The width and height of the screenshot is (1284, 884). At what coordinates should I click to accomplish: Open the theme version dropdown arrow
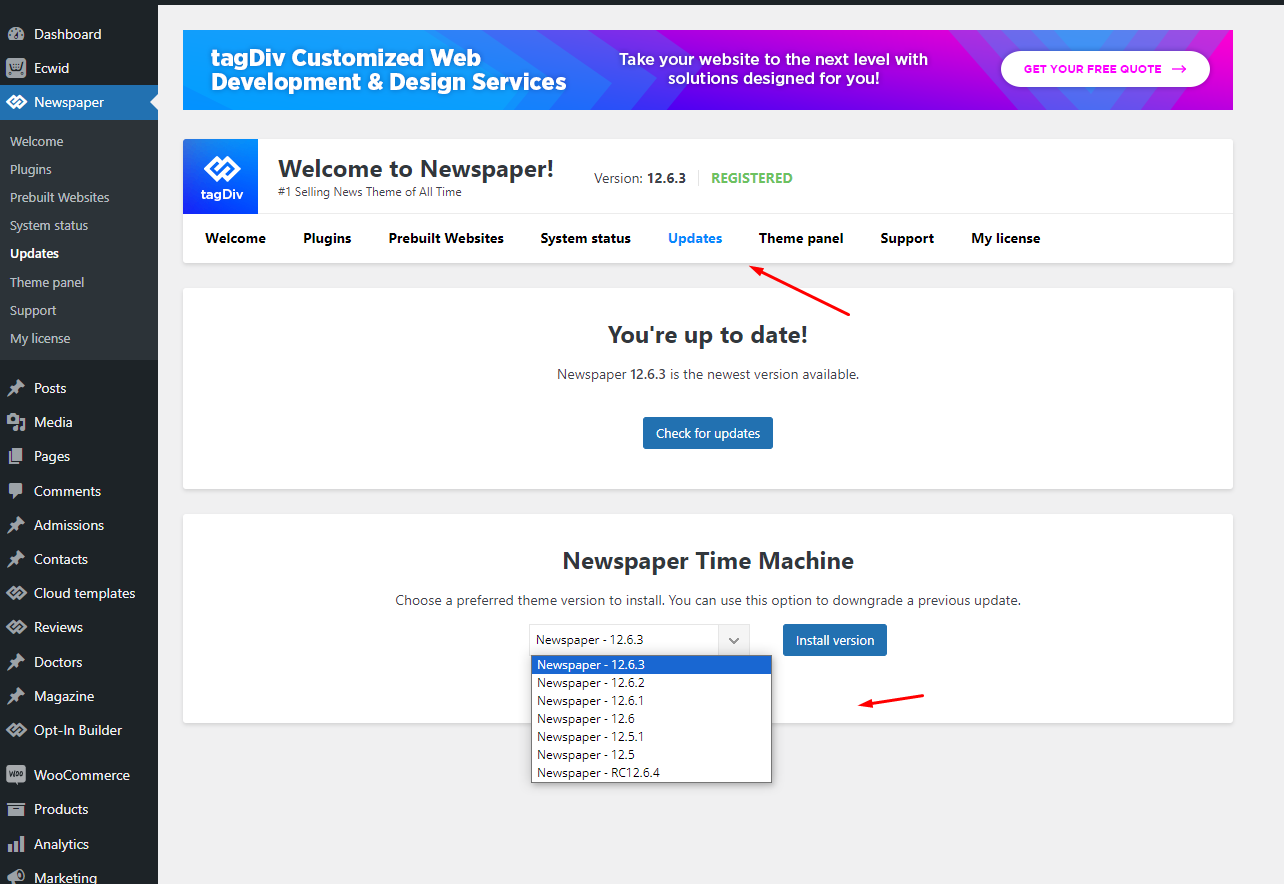734,640
